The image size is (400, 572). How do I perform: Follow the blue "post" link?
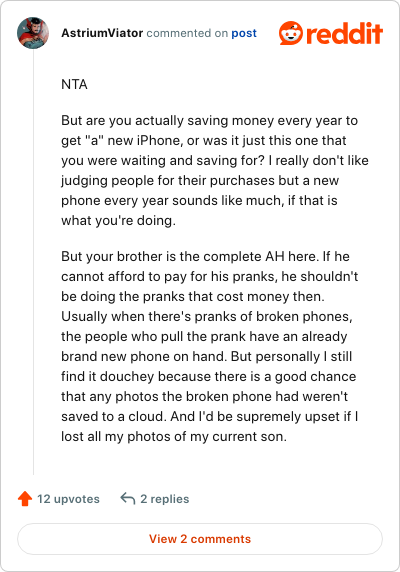pyautogui.click(x=244, y=33)
